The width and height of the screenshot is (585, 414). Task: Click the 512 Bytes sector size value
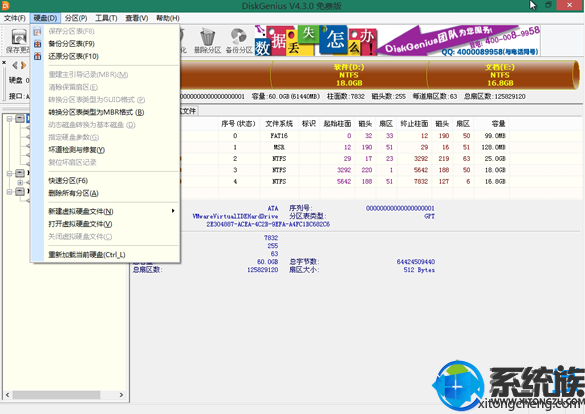(x=419, y=270)
